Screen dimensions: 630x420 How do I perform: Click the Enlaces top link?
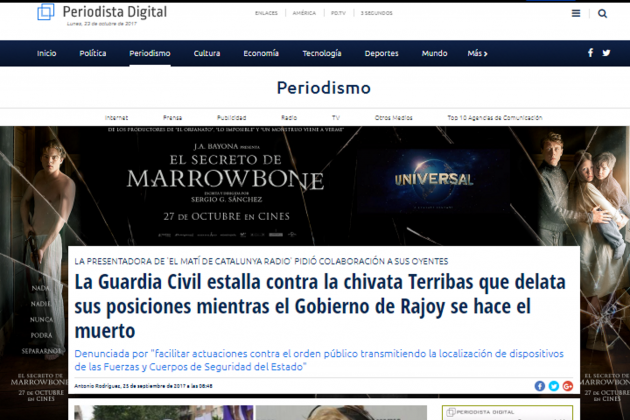click(x=266, y=13)
